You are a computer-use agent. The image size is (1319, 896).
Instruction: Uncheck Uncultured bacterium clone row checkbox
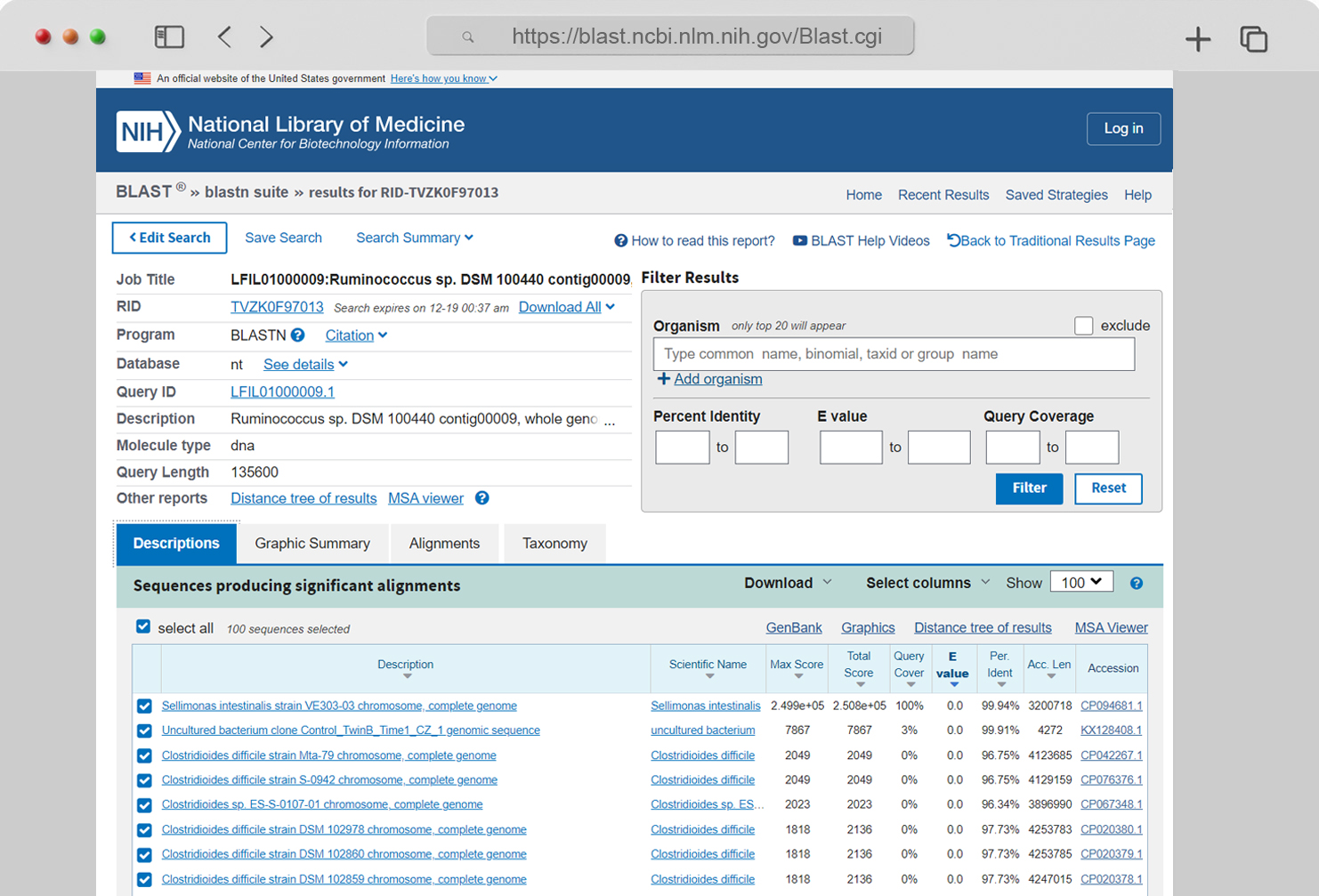[144, 731]
